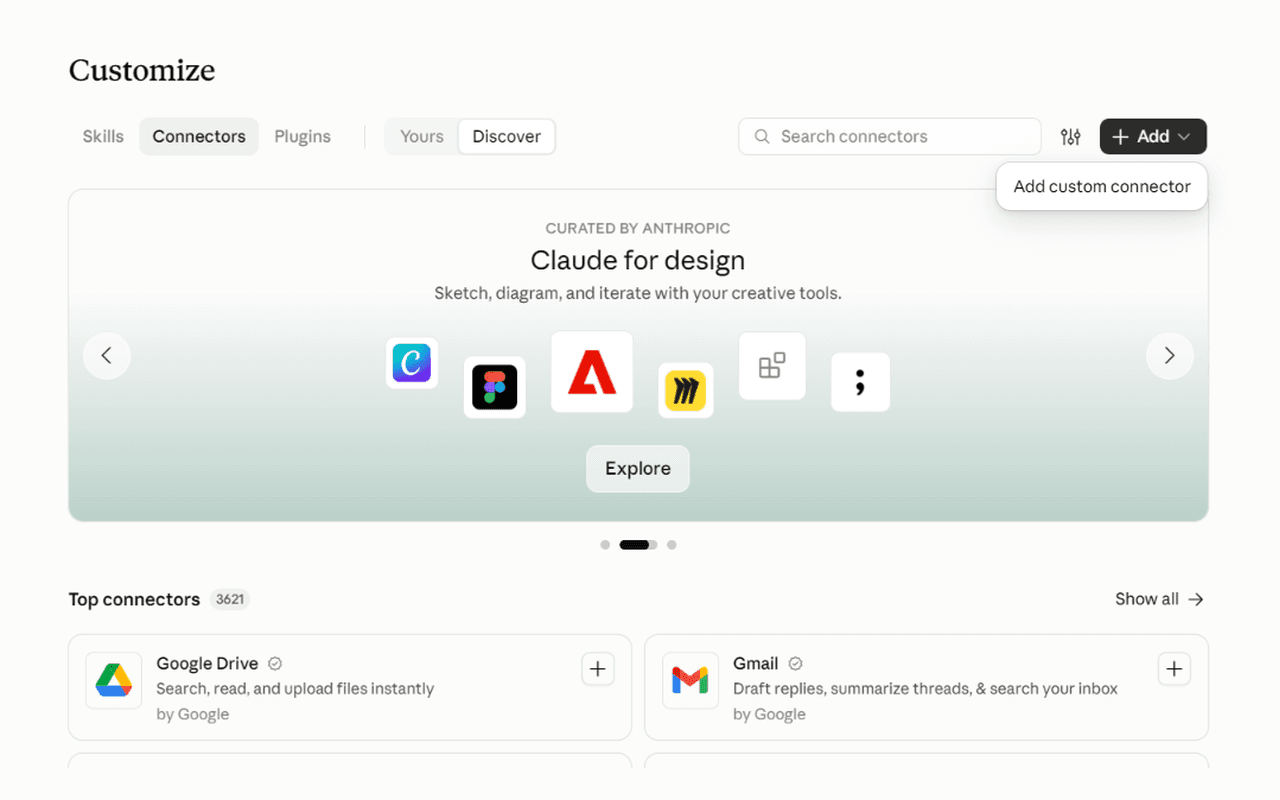The image size is (1280, 800).
Task: Add the Gmail connector with plus button
Action: point(1174,669)
